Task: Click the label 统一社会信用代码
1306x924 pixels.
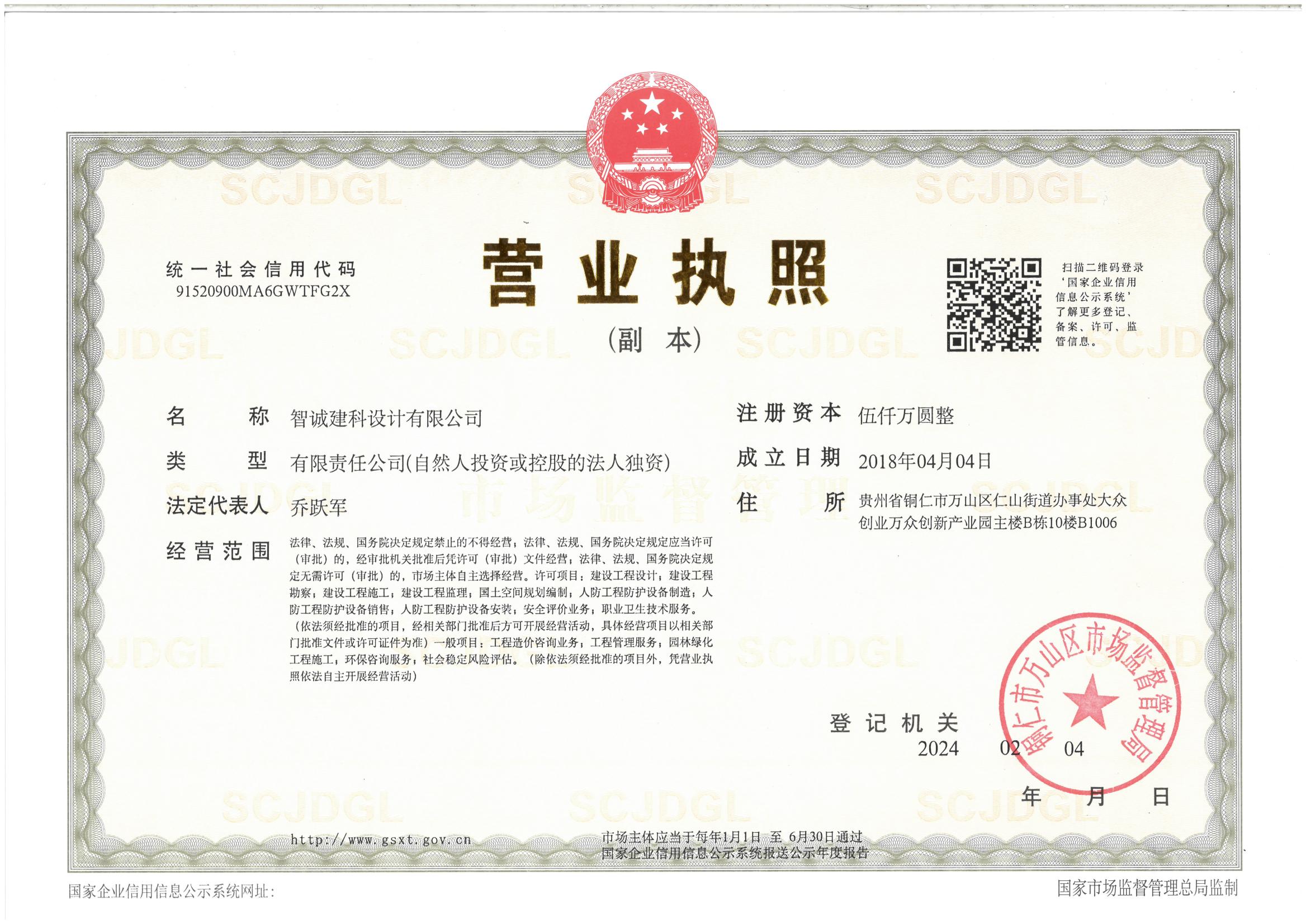Action: 261,268
